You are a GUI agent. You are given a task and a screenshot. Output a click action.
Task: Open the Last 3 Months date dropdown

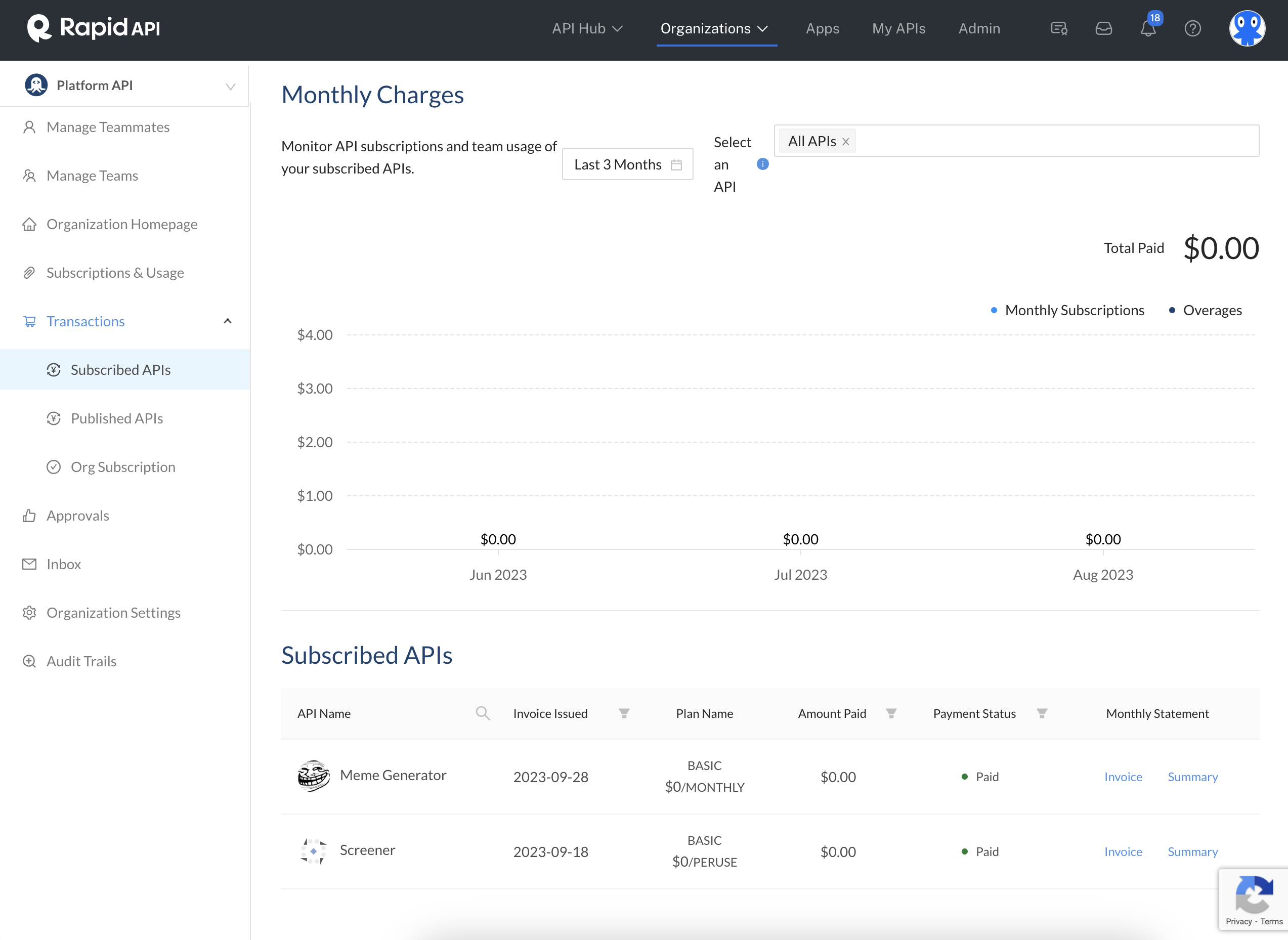pyautogui.click(x=627, y=164)
